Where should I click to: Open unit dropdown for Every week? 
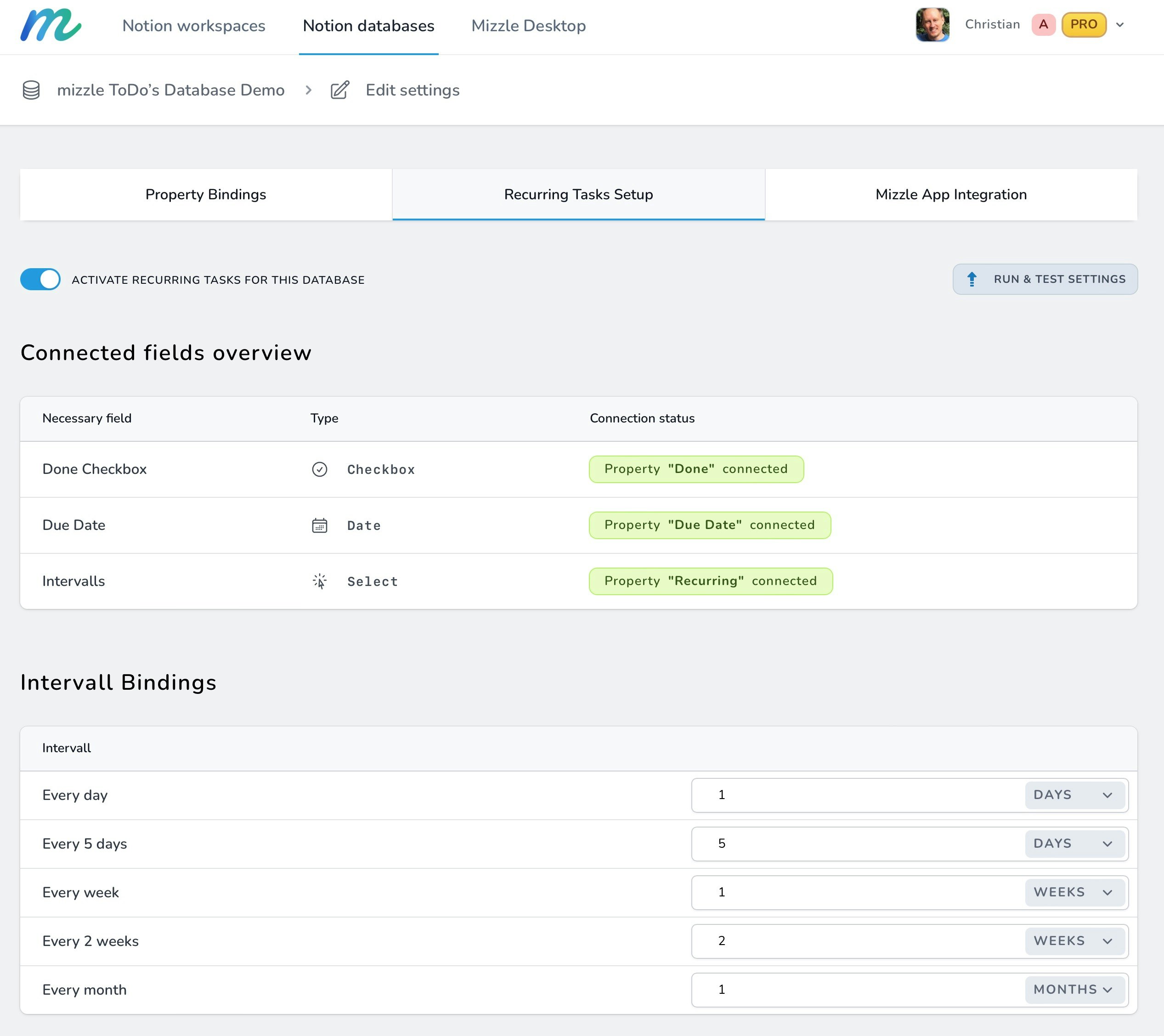(1074, 893)
